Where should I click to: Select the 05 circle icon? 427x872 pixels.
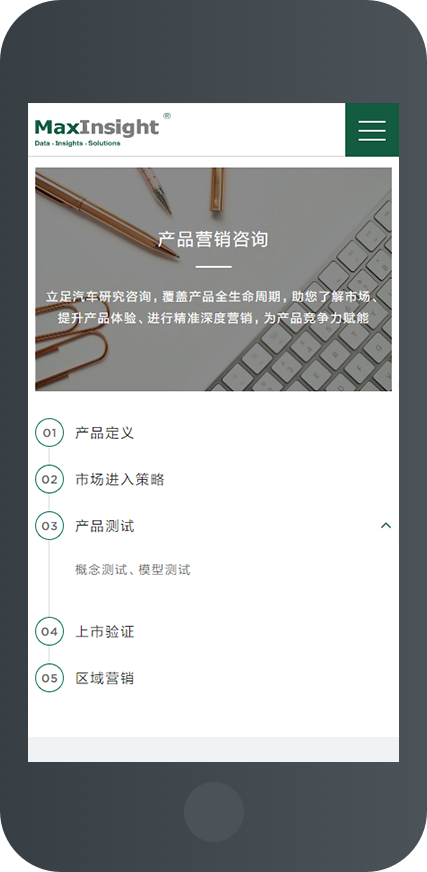coord(49,678)
